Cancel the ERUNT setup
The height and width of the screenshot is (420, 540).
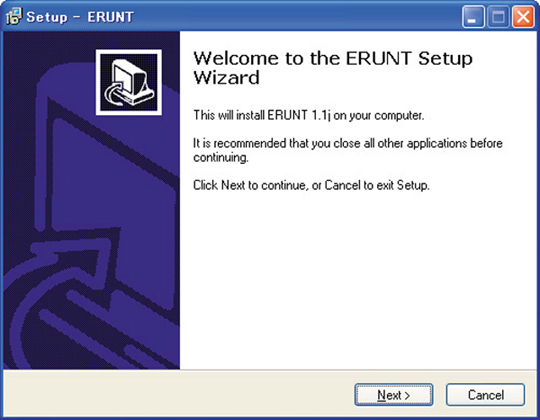click(485, 395)
